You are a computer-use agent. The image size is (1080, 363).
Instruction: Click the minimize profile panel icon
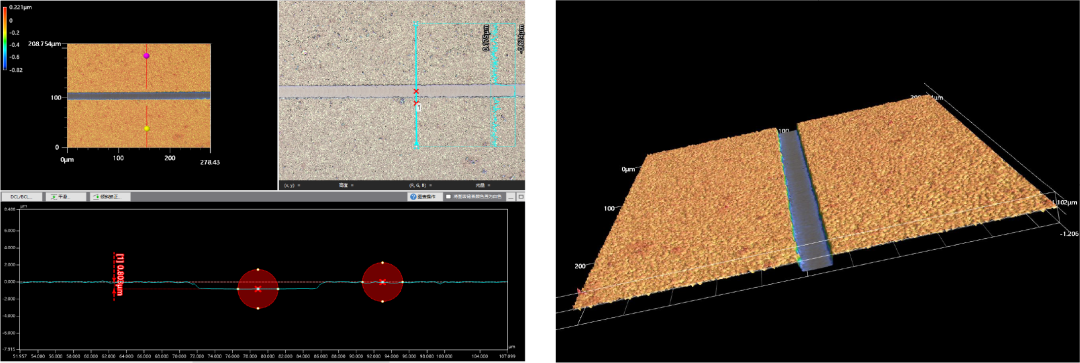coord(511,197)
